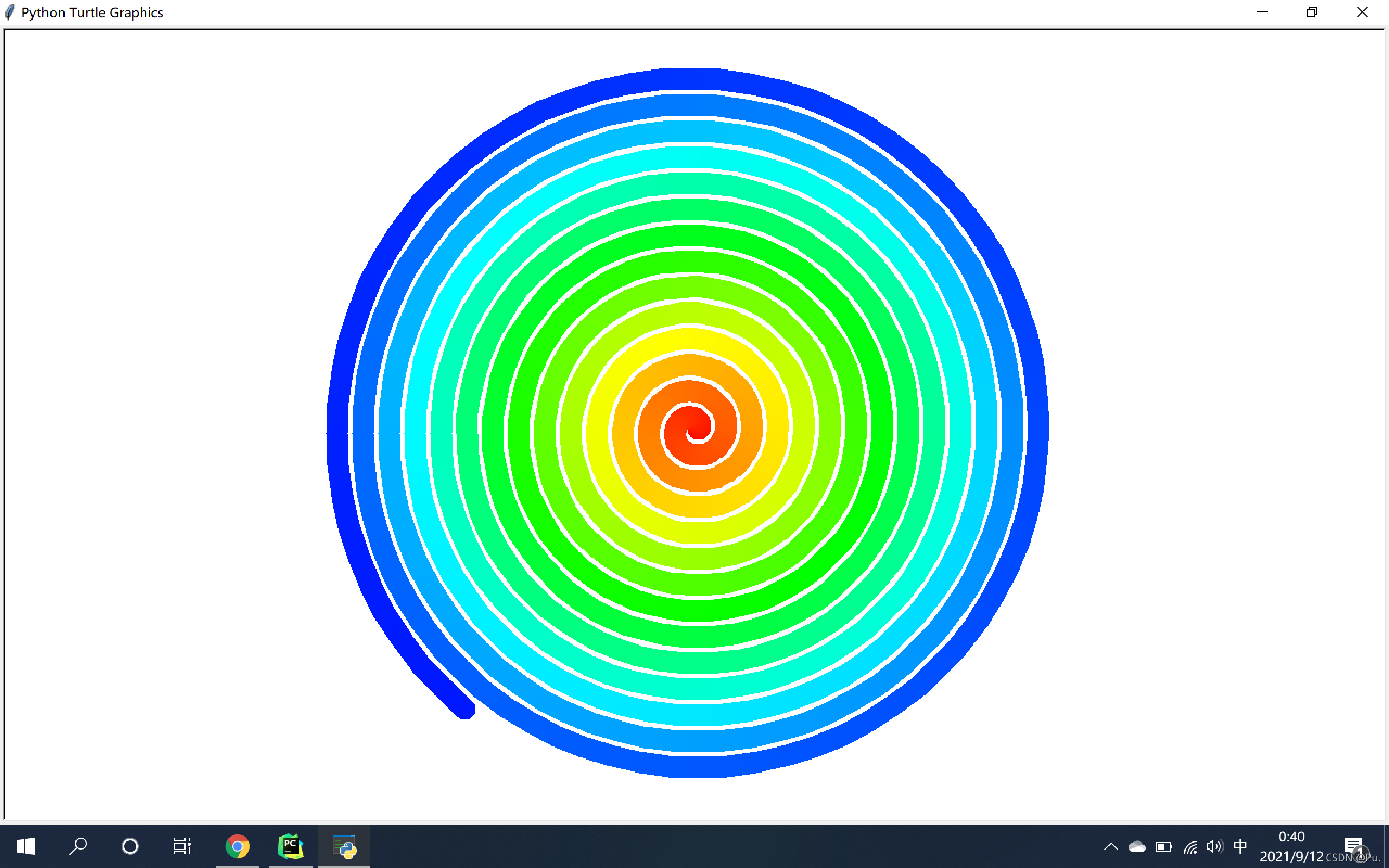
Task: Open the clock and date flyout
Action: pyautogui.click(x=1291, y=846)
